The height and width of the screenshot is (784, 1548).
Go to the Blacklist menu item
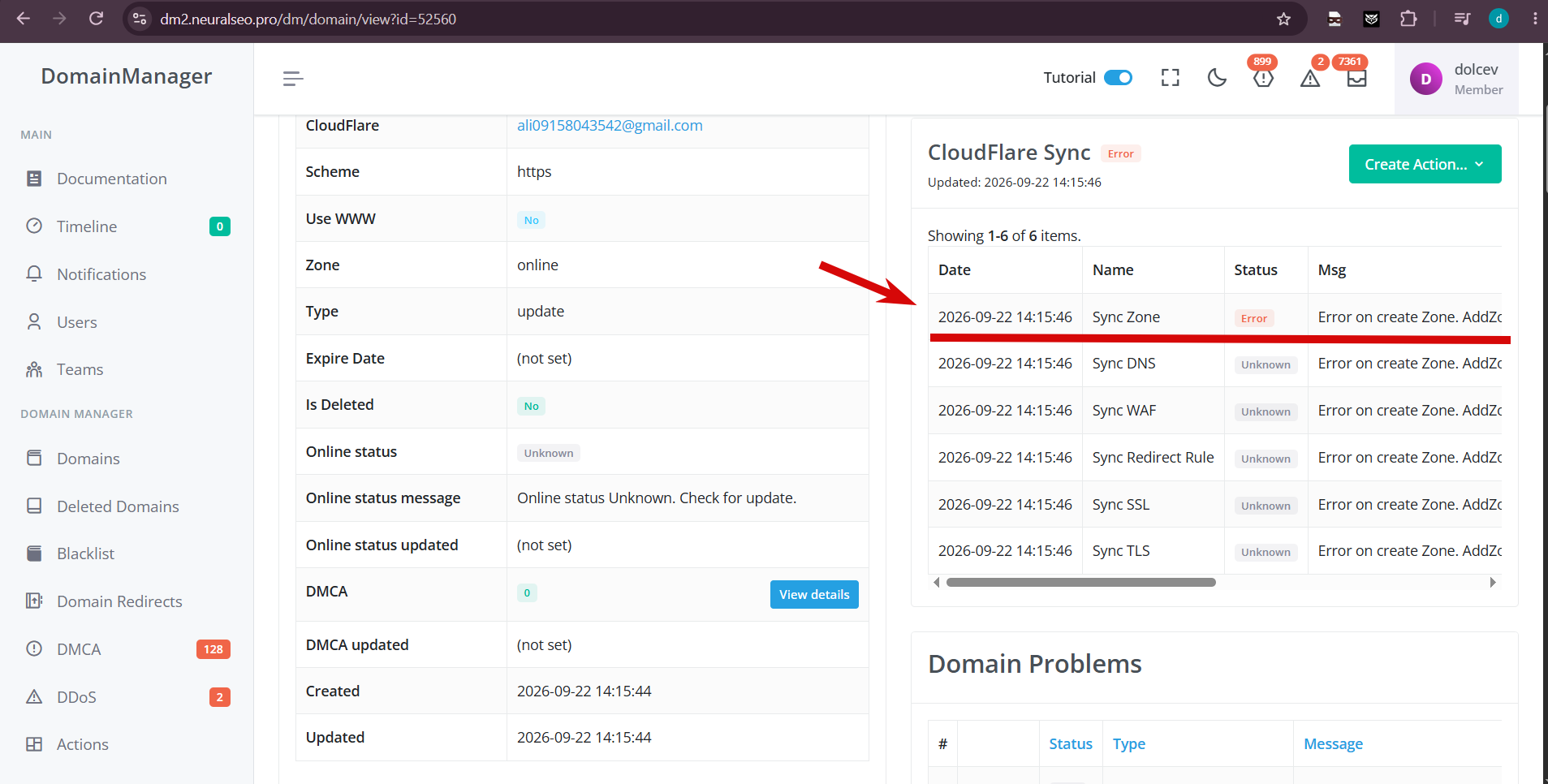pos(85,554)
